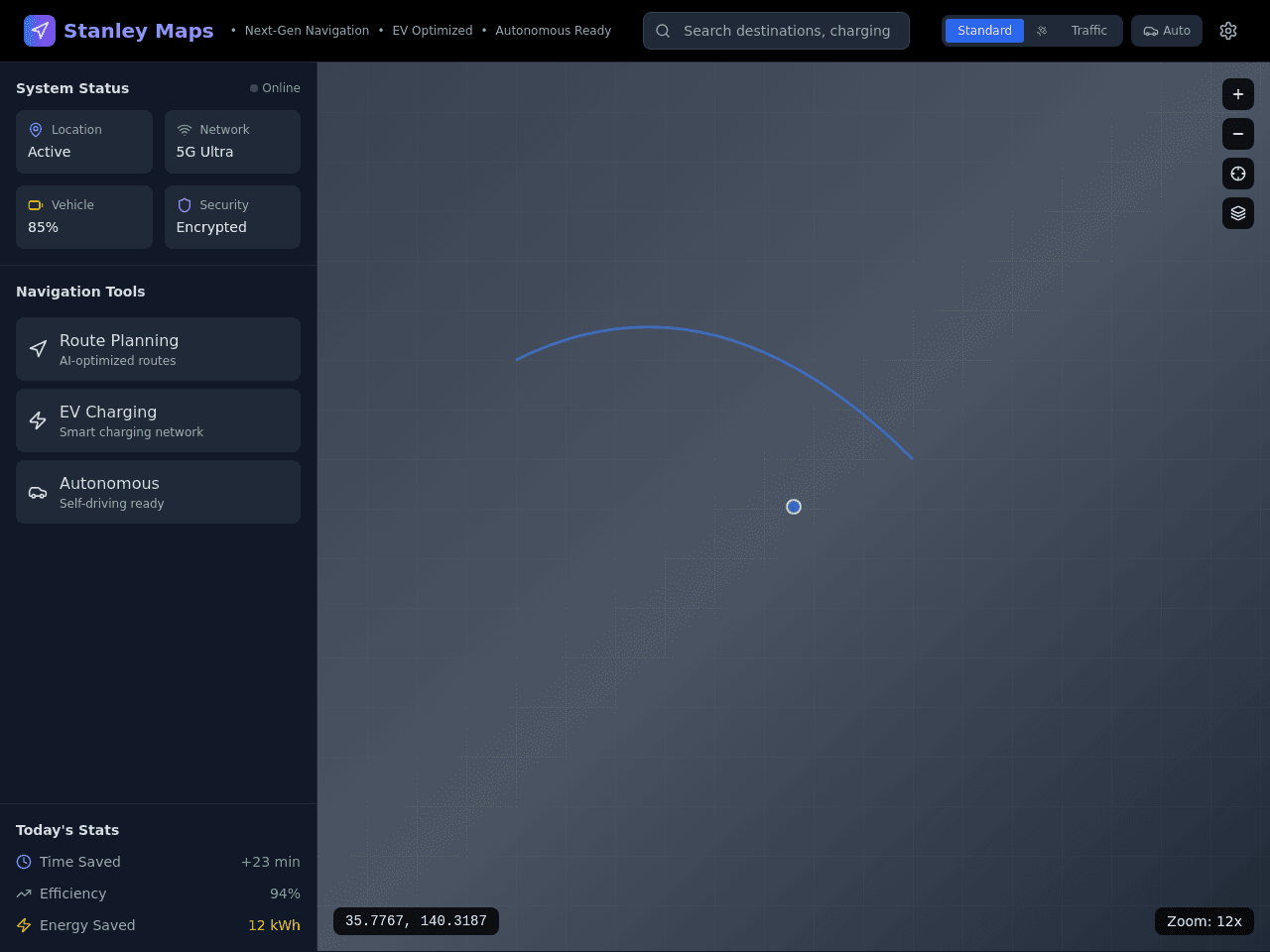Screen dimensions: 1270x952
Task: Focus the search destinations input field
Action: (776, 31)
